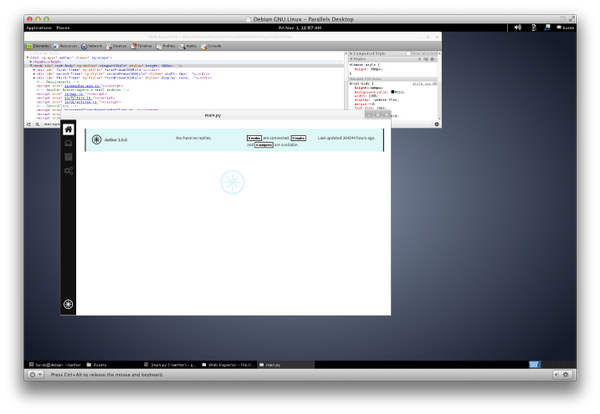The image size is (600, 414).
Task: Click the Parallels fullscreen icon at top right
Action: coord(572,18)
